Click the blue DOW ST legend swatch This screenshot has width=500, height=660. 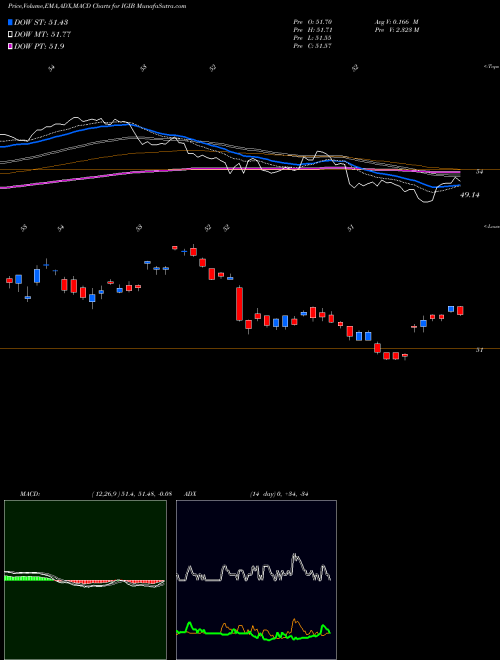coord(10,22)
